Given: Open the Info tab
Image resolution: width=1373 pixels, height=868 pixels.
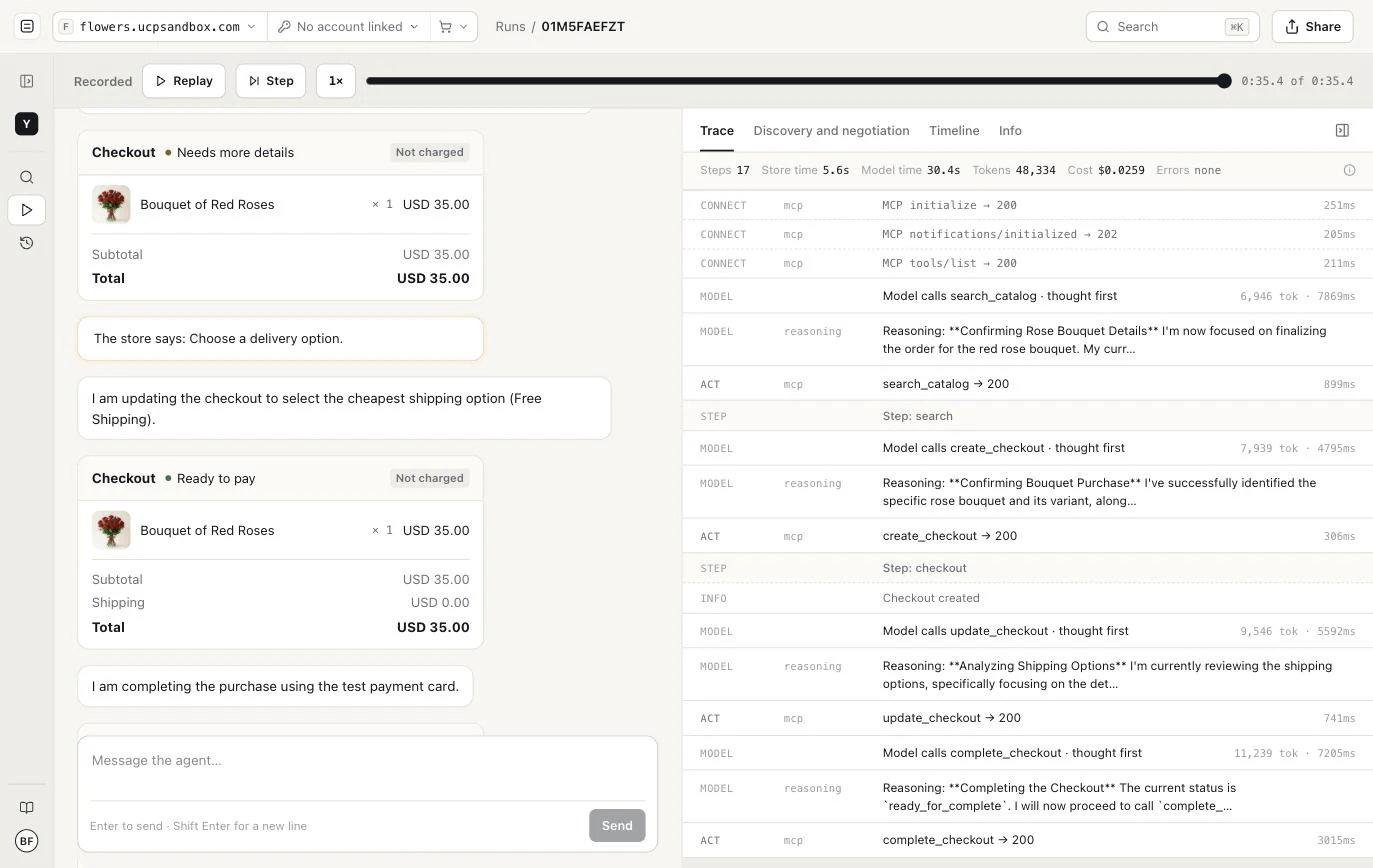Looking at the screenshot, I should point(1010,131).
